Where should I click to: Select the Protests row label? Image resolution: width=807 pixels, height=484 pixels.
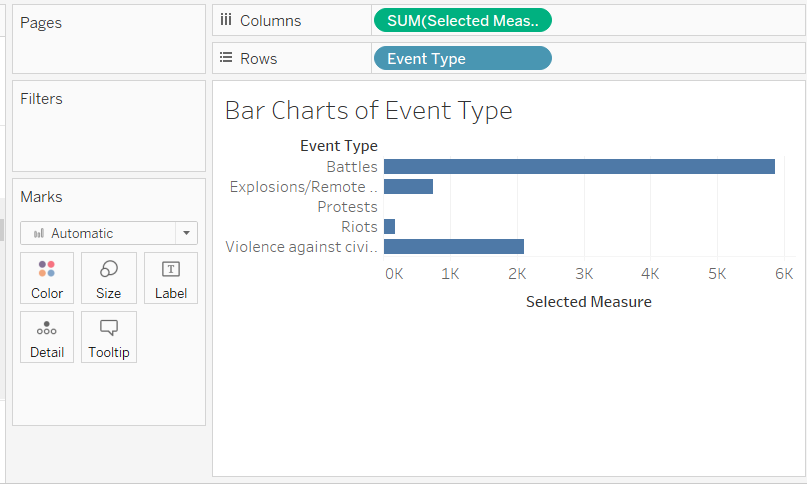click(x=347, y=207)
